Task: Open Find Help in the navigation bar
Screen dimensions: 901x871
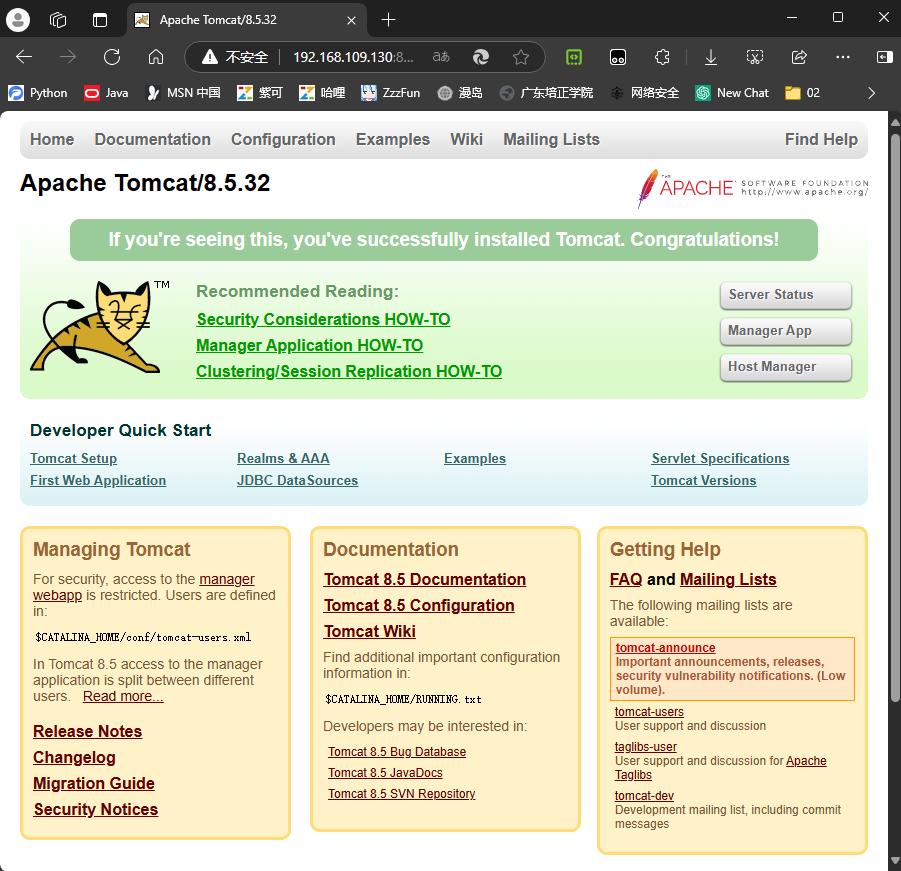Action: tap(821, 140)
